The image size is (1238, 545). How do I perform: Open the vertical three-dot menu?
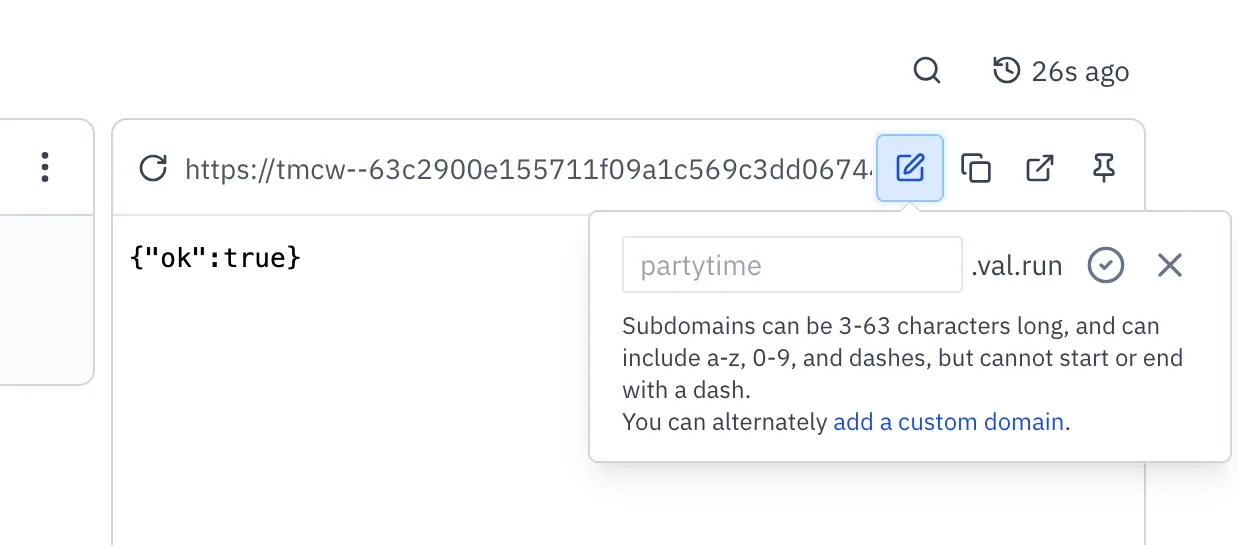44,167
